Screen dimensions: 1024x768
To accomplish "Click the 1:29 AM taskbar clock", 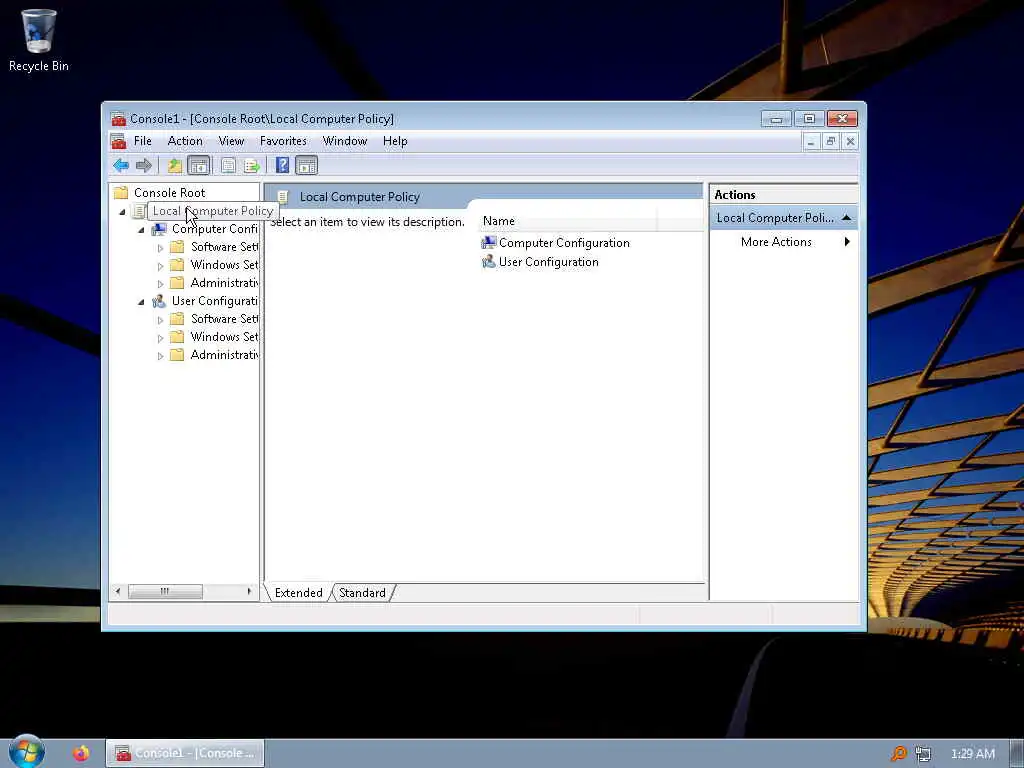I will (x=972, y=754).
